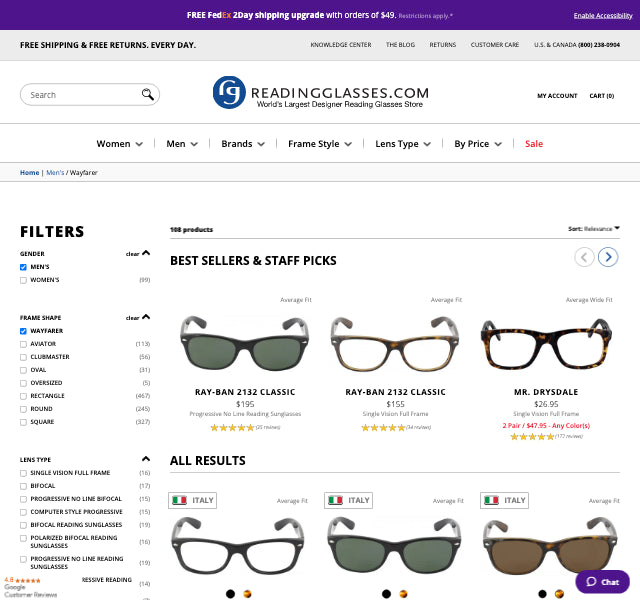Viewport: 640px width, 600px height.
Task: Expand the Brands menu
Action: pos(243,144)
